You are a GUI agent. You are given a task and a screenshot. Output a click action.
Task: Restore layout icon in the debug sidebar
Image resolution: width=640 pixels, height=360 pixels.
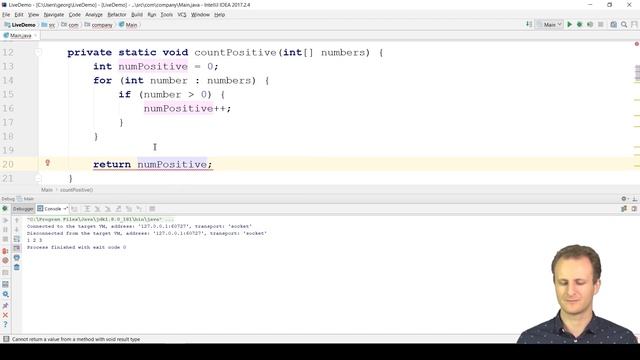pyautogui.click(x=5, y=284)
